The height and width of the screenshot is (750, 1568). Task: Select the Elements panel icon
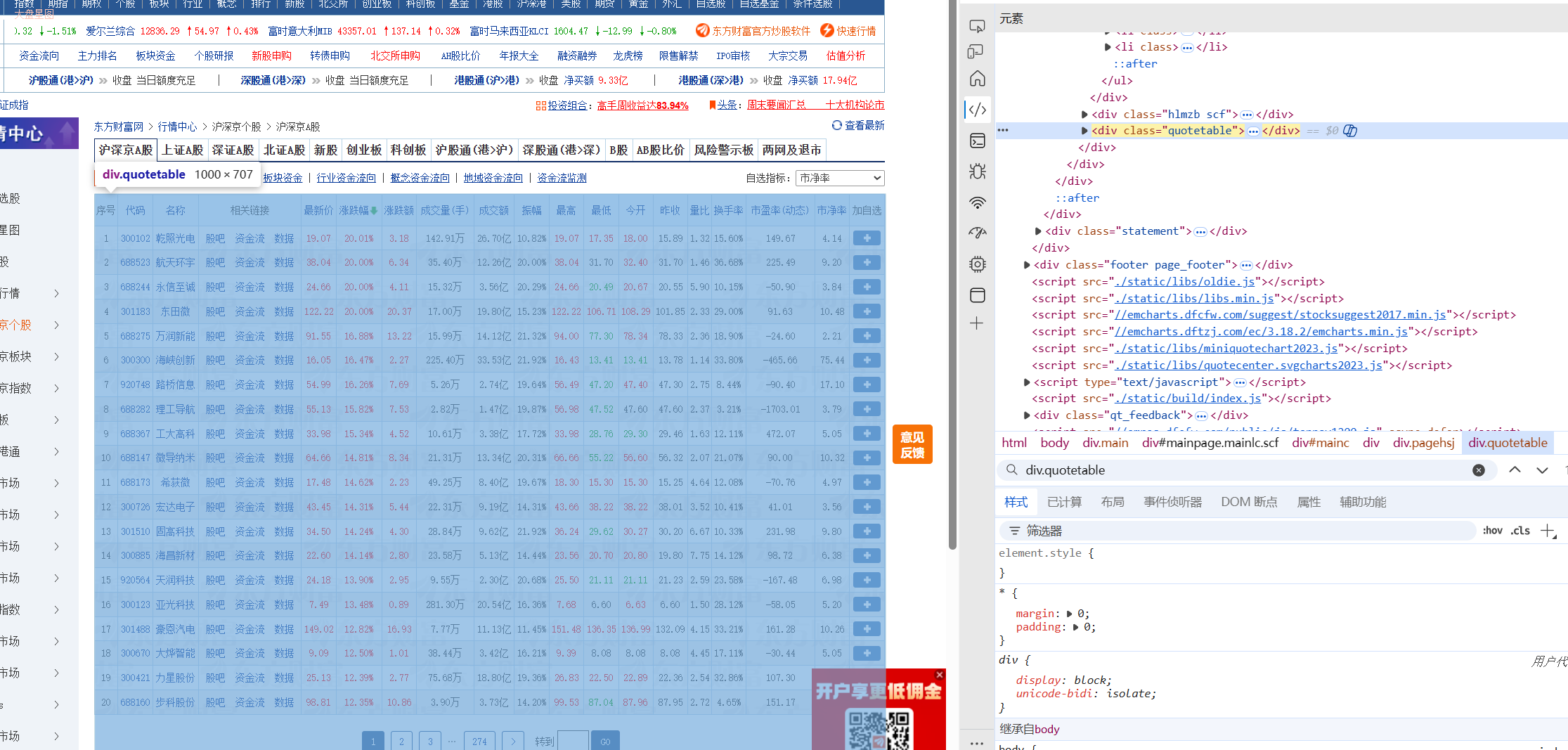(x=977, y=110)
